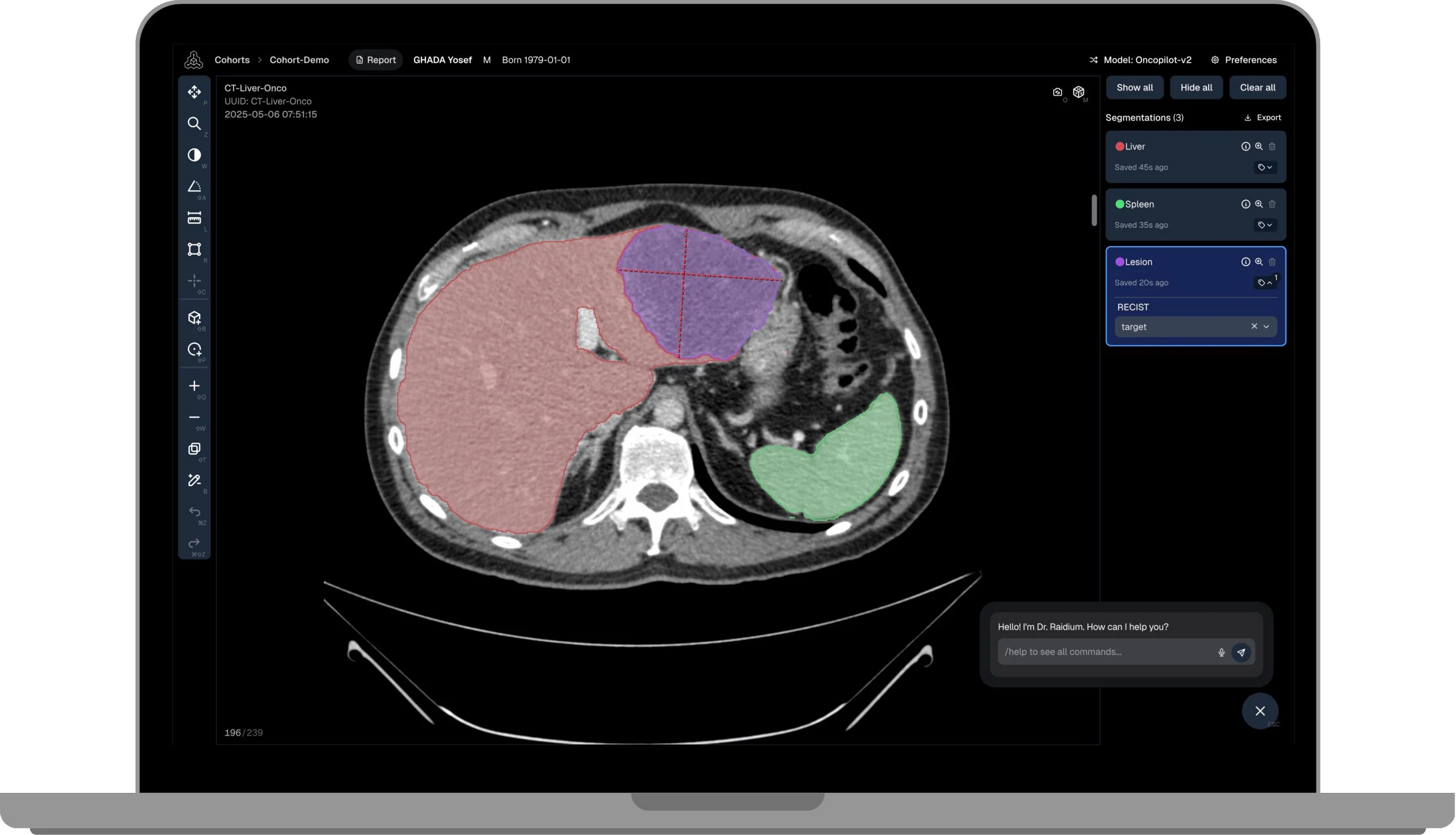The image size is (1456, 835).
Task: Click the patient name GHADA Yosef
Action: coord(442,60)
